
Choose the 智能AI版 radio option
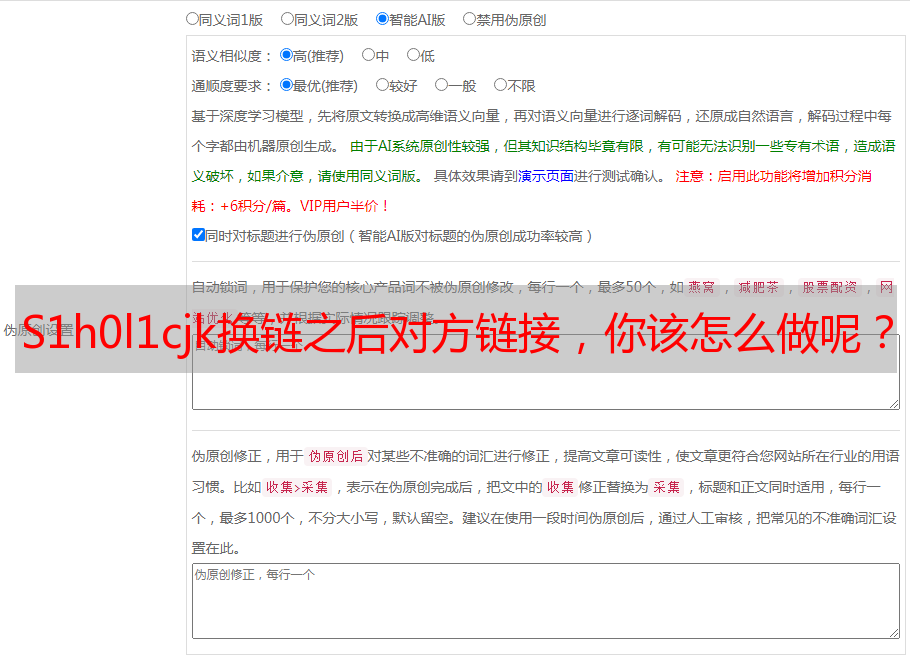point(382,19)
